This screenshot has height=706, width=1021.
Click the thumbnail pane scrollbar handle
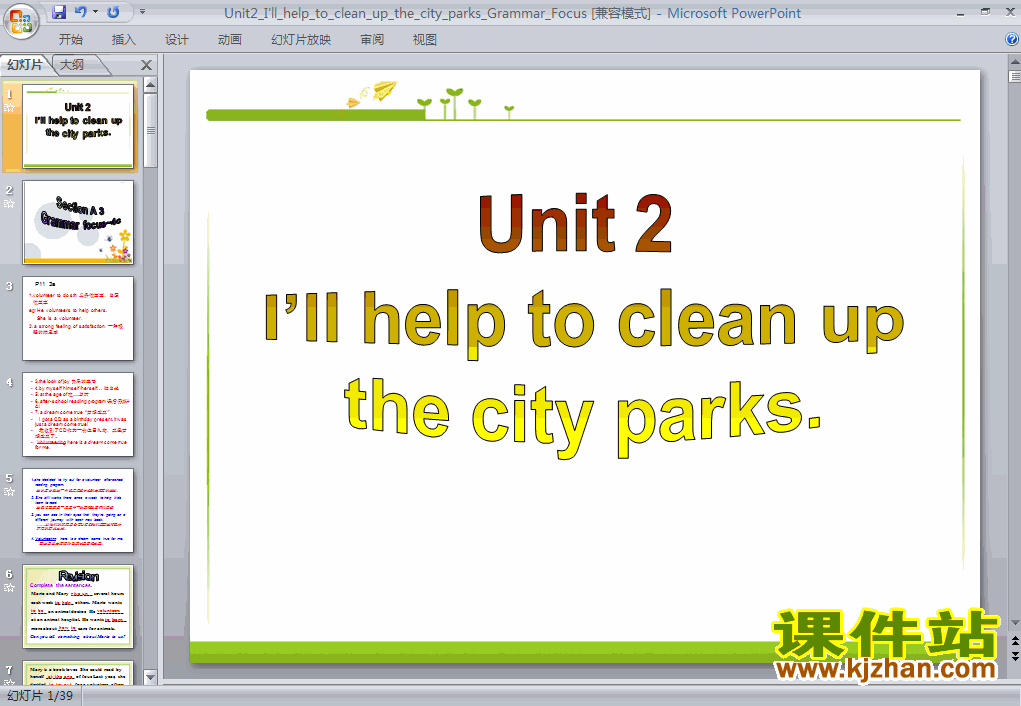coord(150,130)
